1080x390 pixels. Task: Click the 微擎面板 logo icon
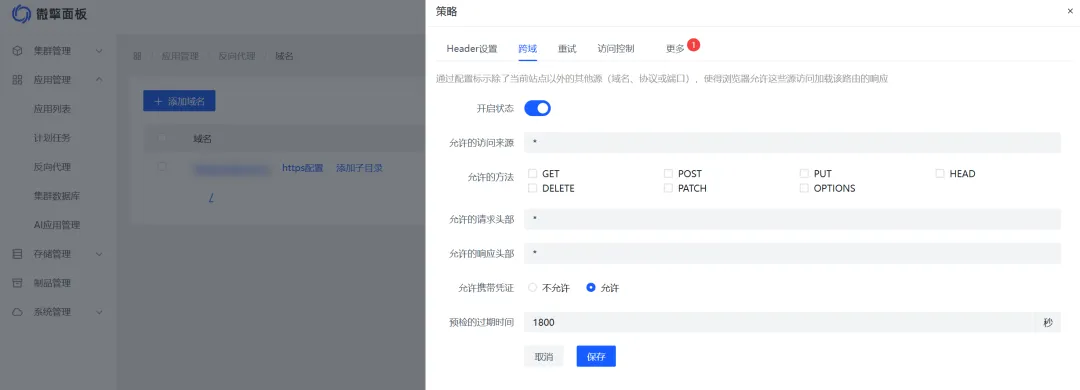pos(21,13)
